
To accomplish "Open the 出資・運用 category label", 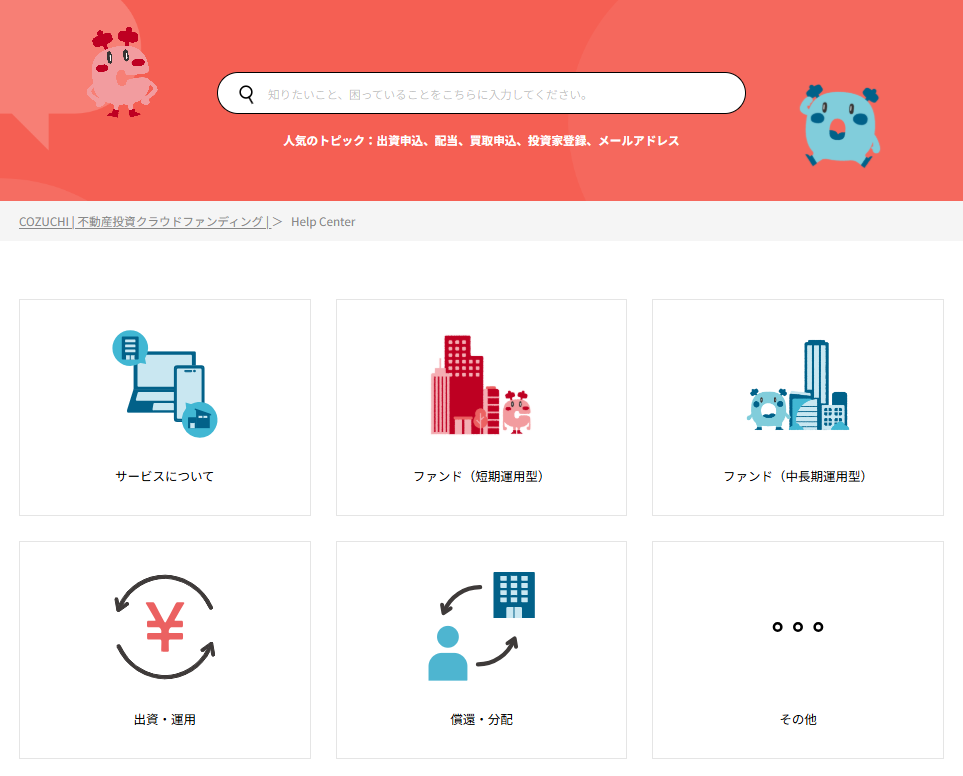I will tap(165, 720).
